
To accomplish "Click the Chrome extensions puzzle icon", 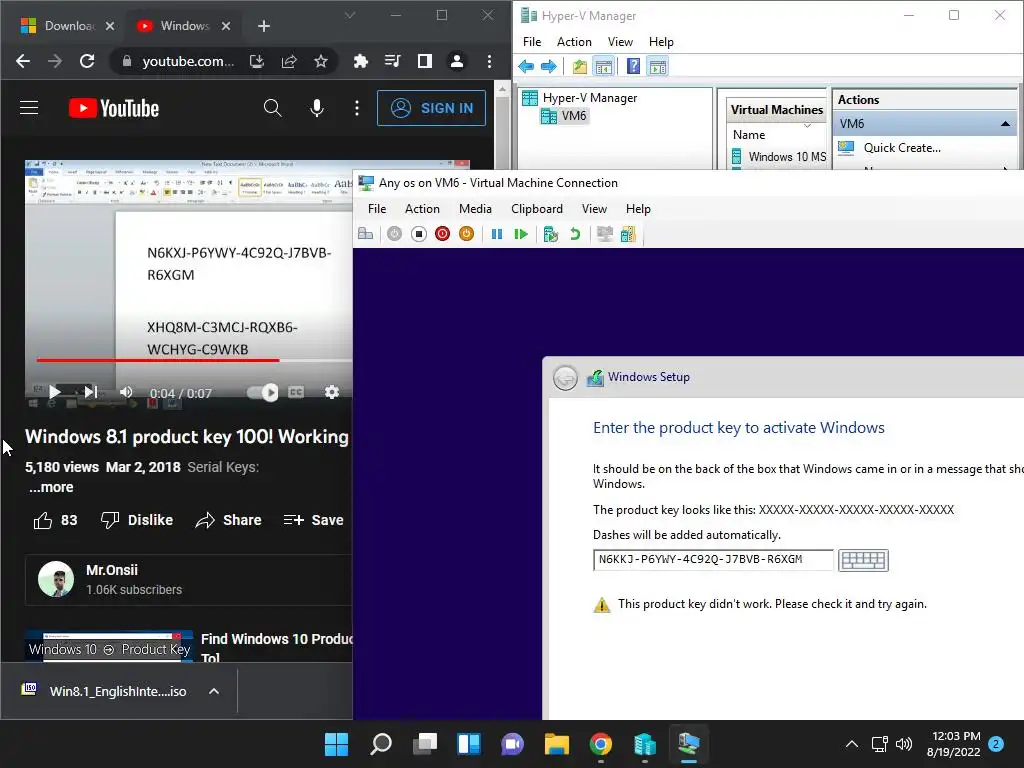I will [360, 61].
